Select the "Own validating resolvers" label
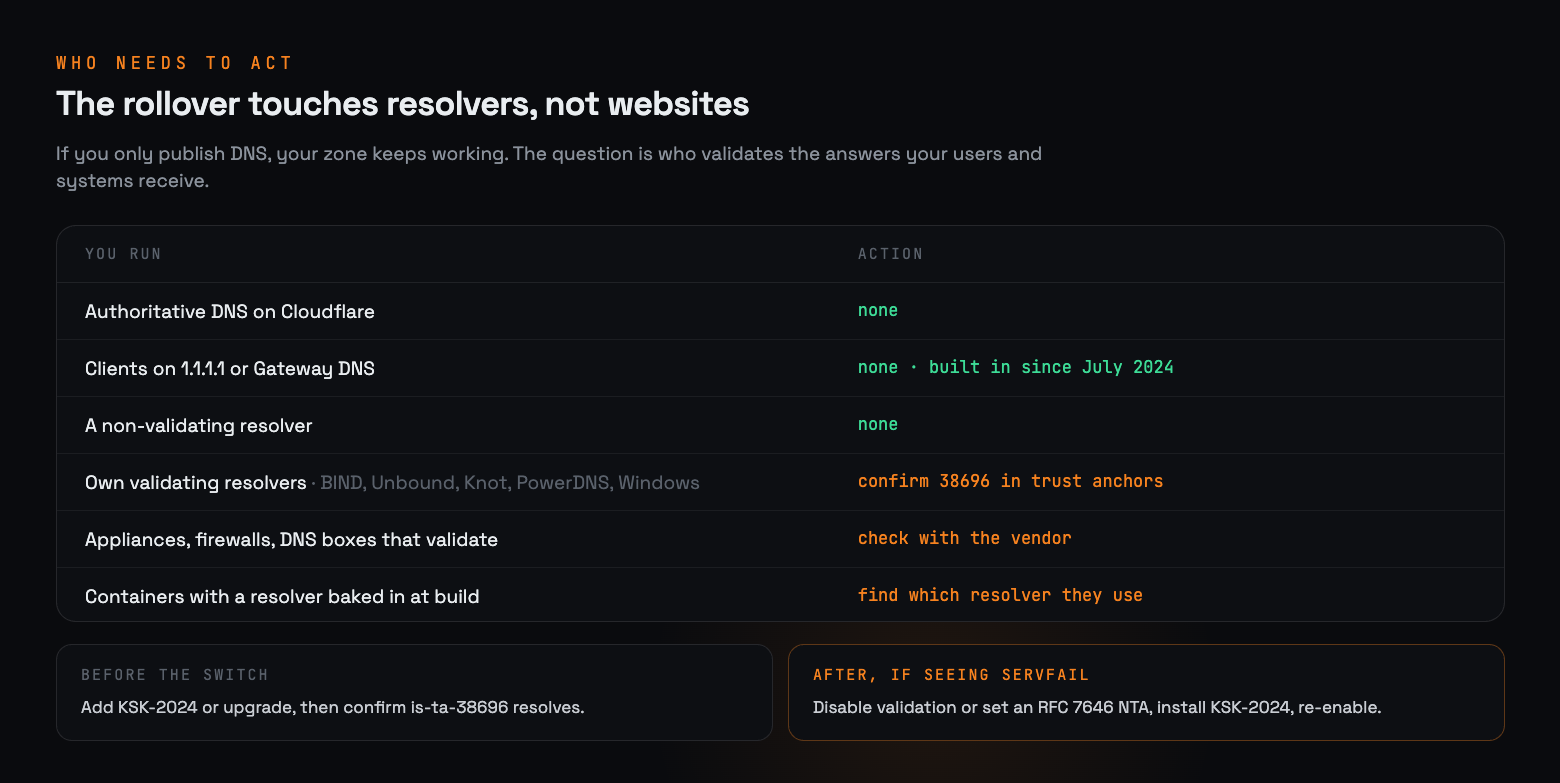The image size is (1560, 783). pos(196,482)
